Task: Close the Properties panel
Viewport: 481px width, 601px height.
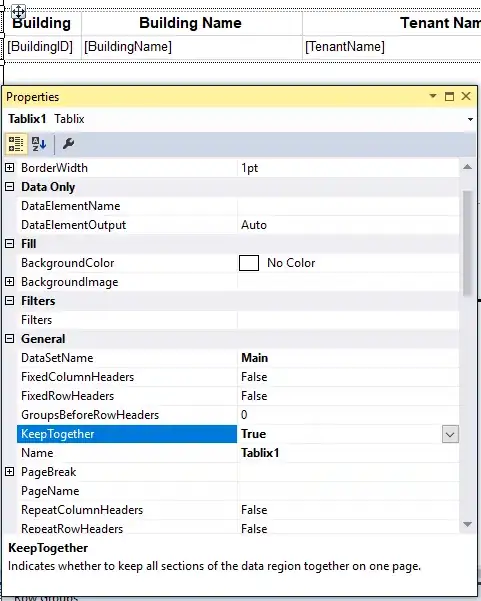Action: tap(466, 96)
